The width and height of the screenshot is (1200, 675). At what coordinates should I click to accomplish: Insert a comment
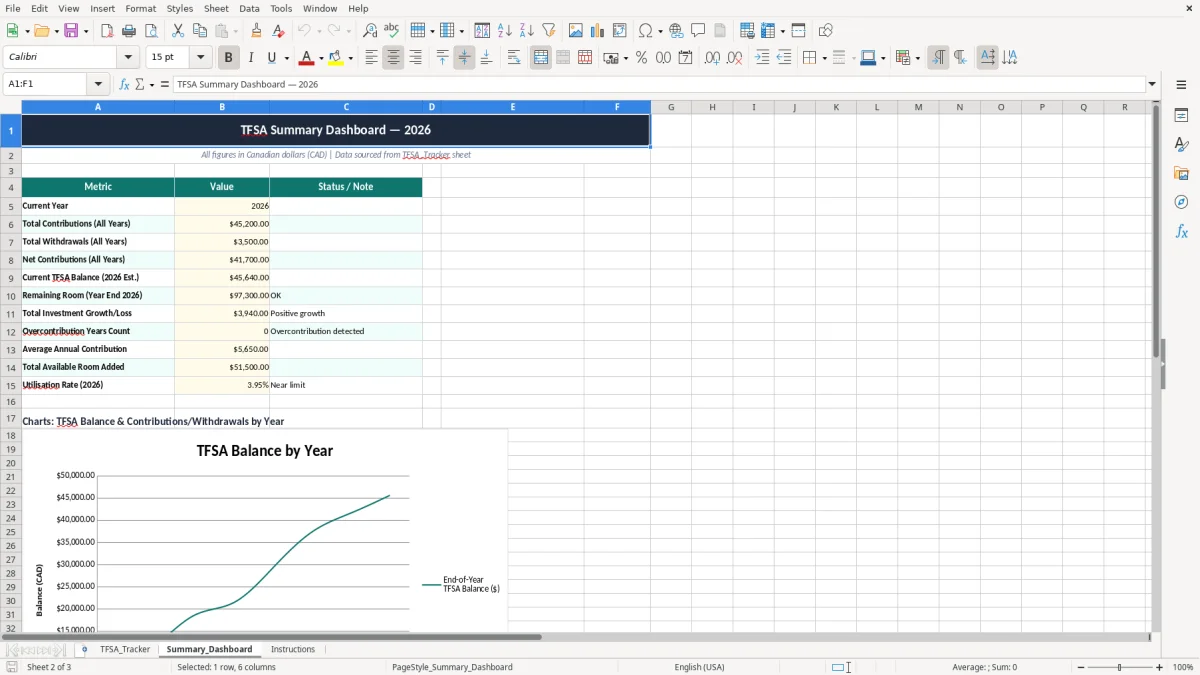pos(698,31)
